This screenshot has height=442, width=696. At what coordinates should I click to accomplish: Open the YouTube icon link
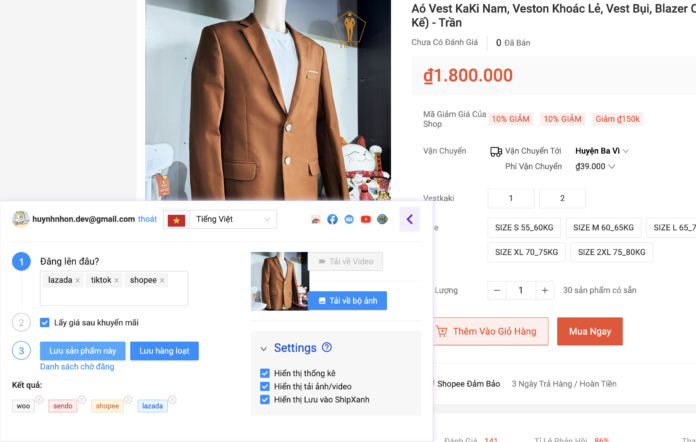coord(365,219)
